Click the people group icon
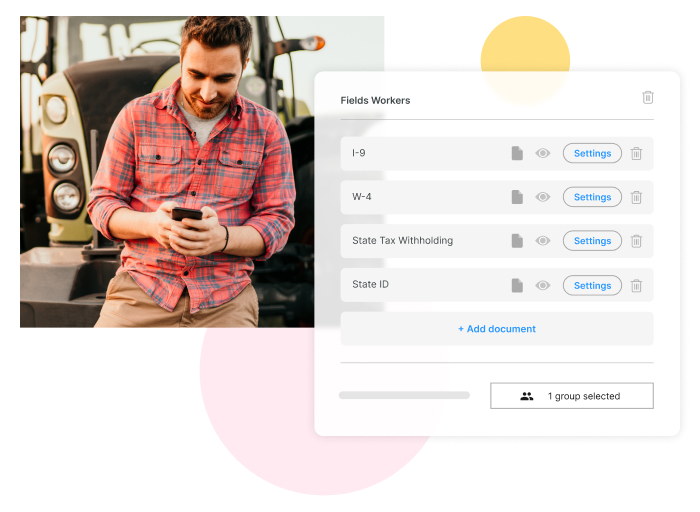 [527, 396]
